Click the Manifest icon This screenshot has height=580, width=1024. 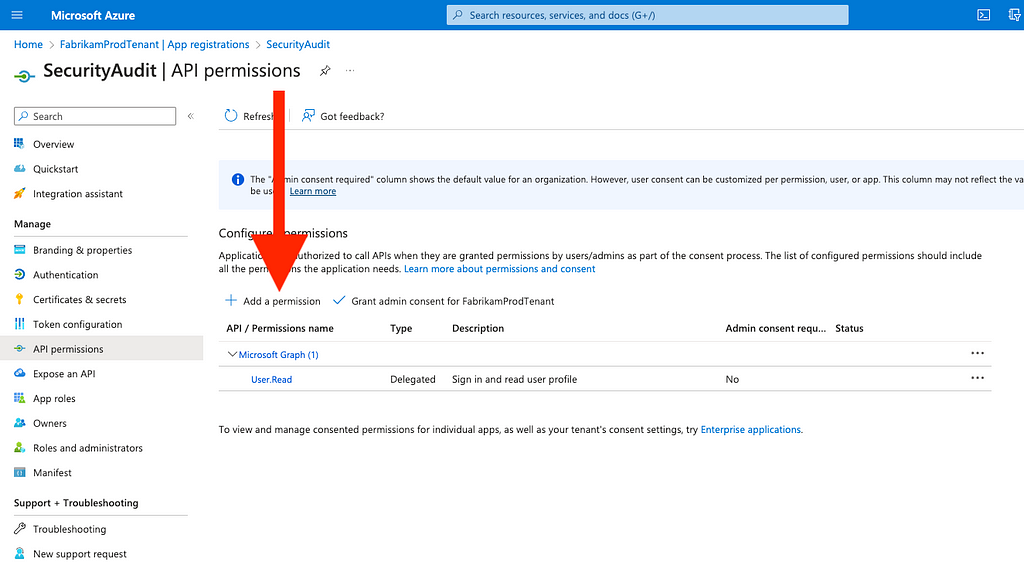coord(19,472)
